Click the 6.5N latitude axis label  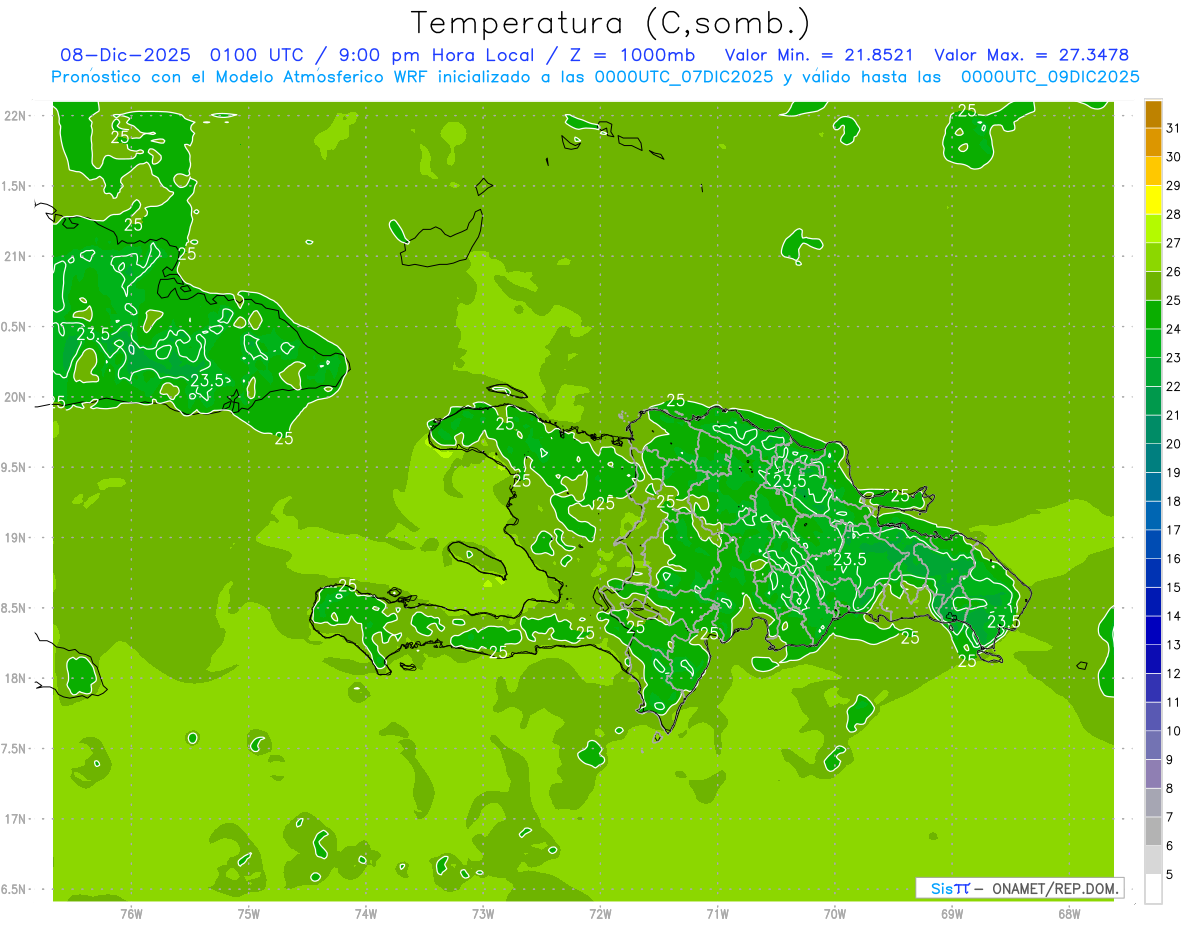pyautogui.click(x=14, y=889)
